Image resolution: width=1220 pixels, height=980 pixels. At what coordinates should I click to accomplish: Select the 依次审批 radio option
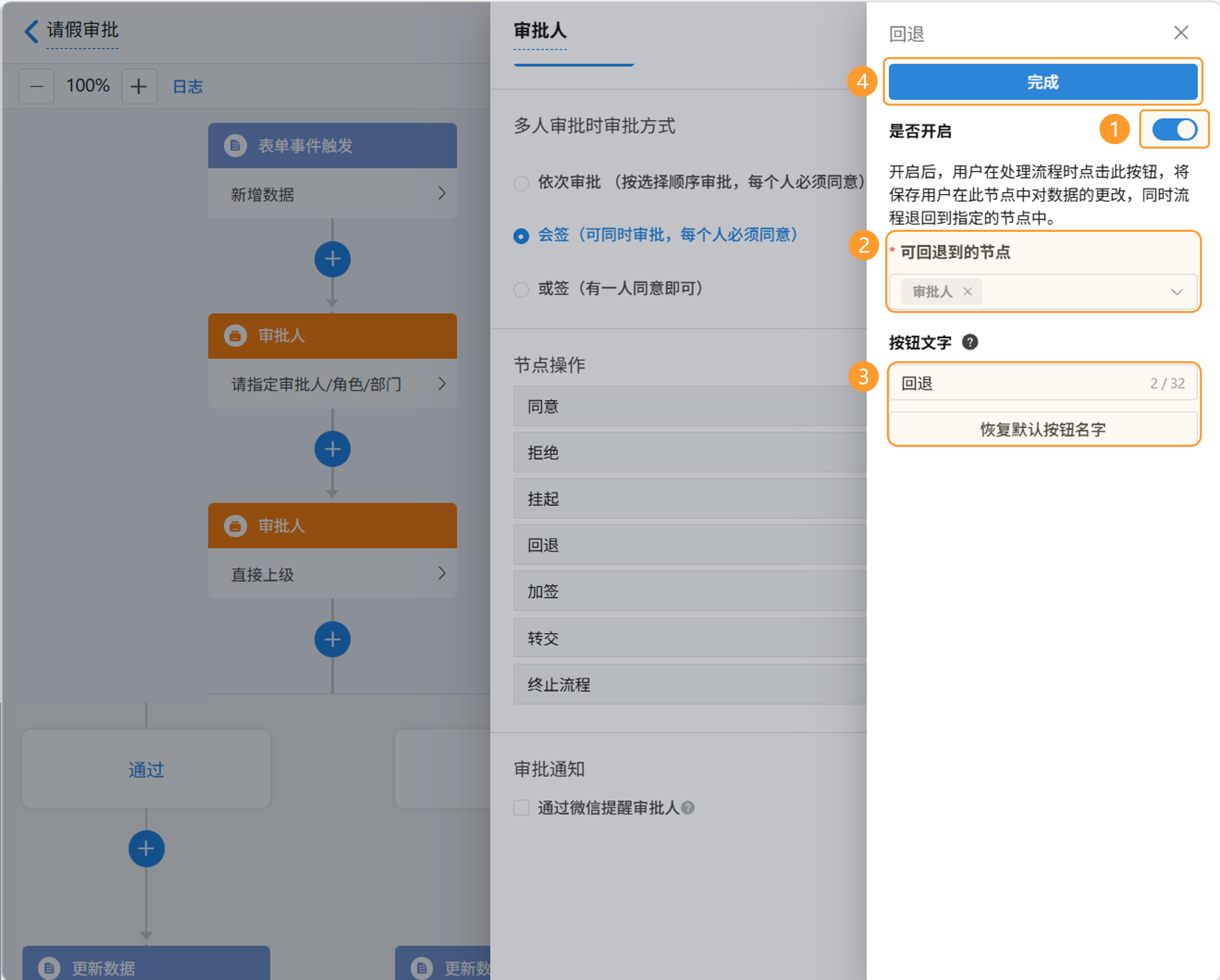point(521,183)
